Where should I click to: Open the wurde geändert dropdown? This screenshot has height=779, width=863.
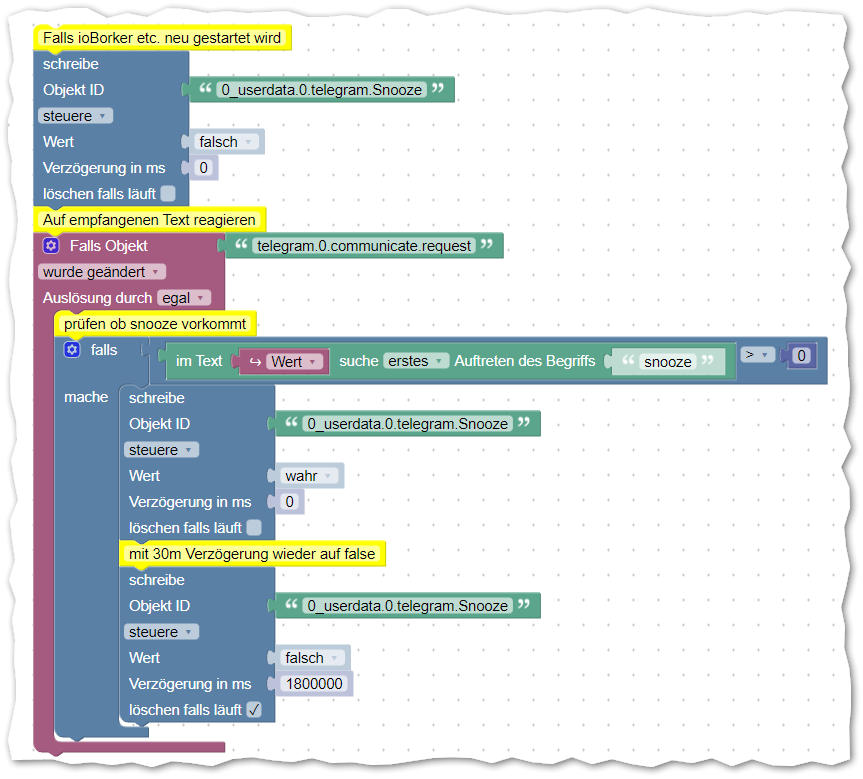102,272
